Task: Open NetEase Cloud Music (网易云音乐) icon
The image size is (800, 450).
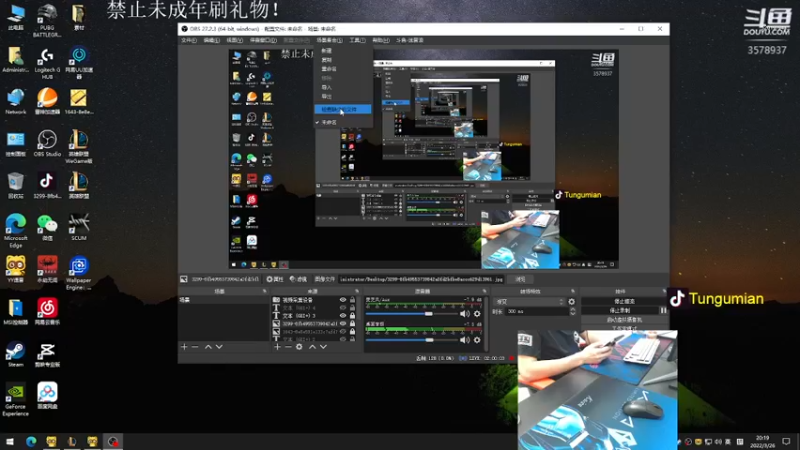Action: (47, 312)
